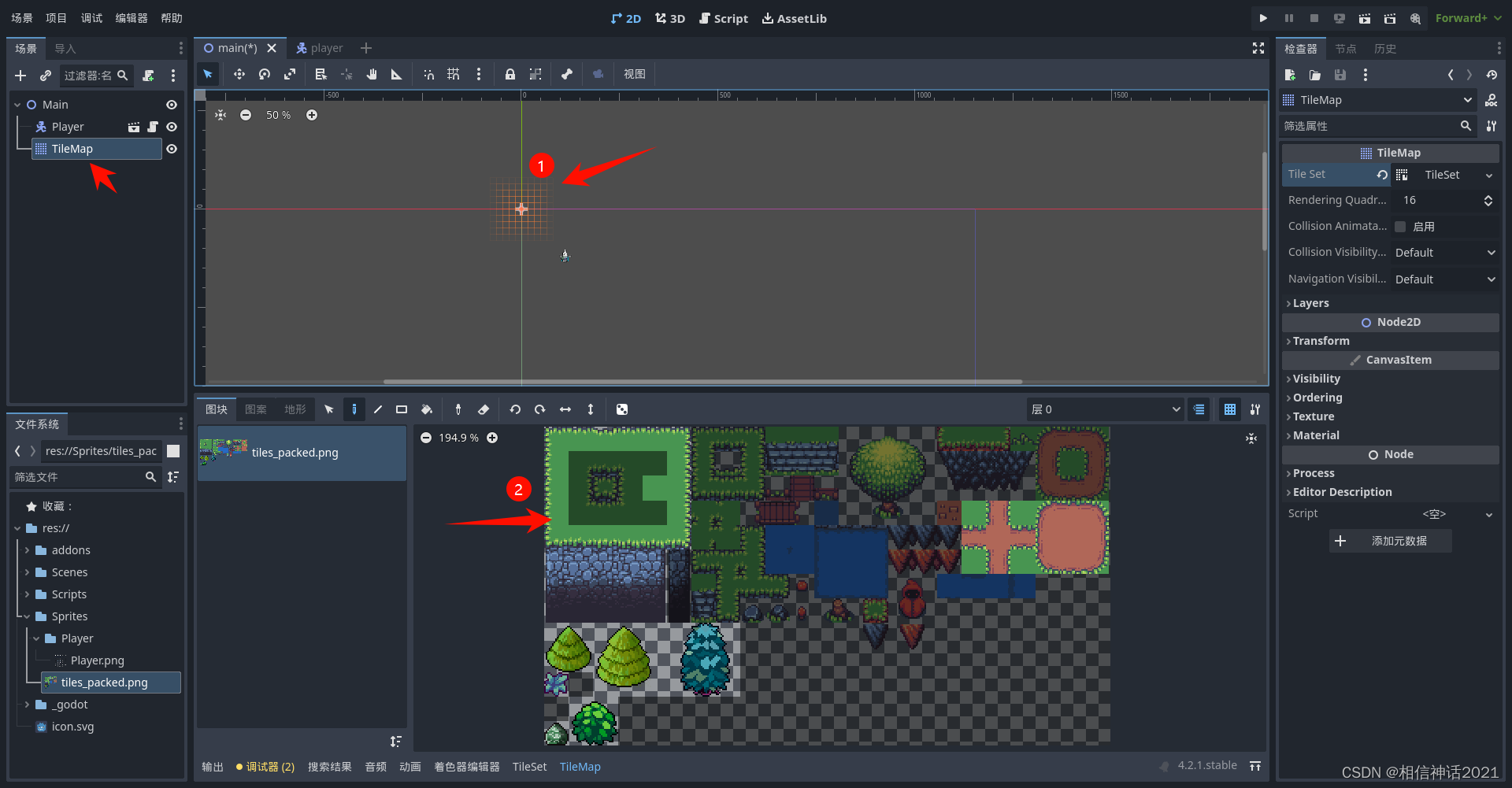This screenshot has height=788, width=1512.
Task: Select the Move tool in the 2D toolbar
Action: click(239, 74)
